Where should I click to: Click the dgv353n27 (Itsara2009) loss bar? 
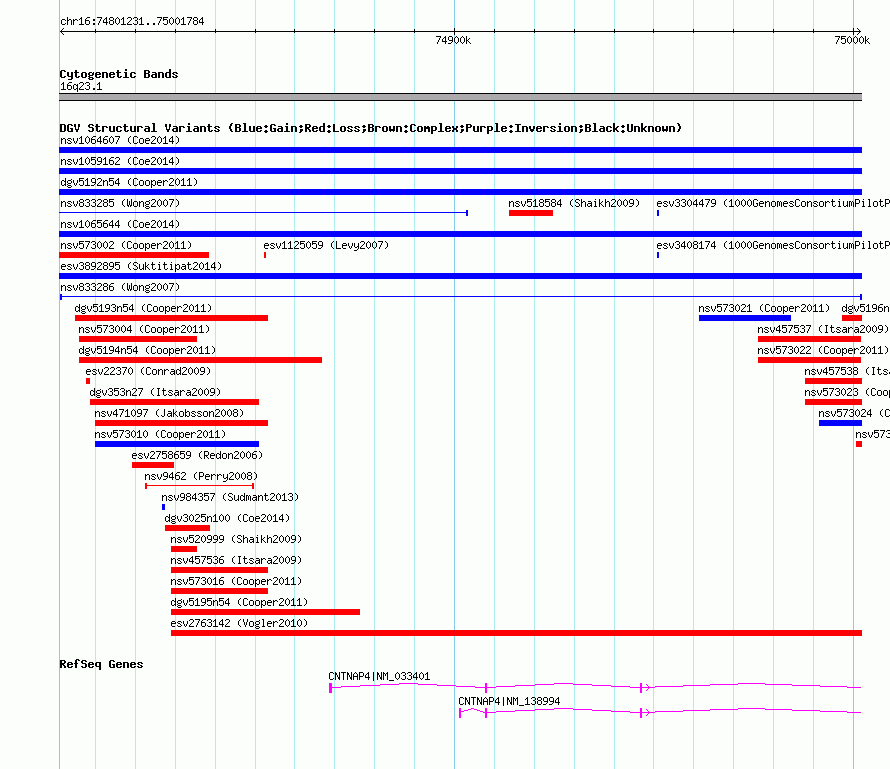[x=174, y=402]
